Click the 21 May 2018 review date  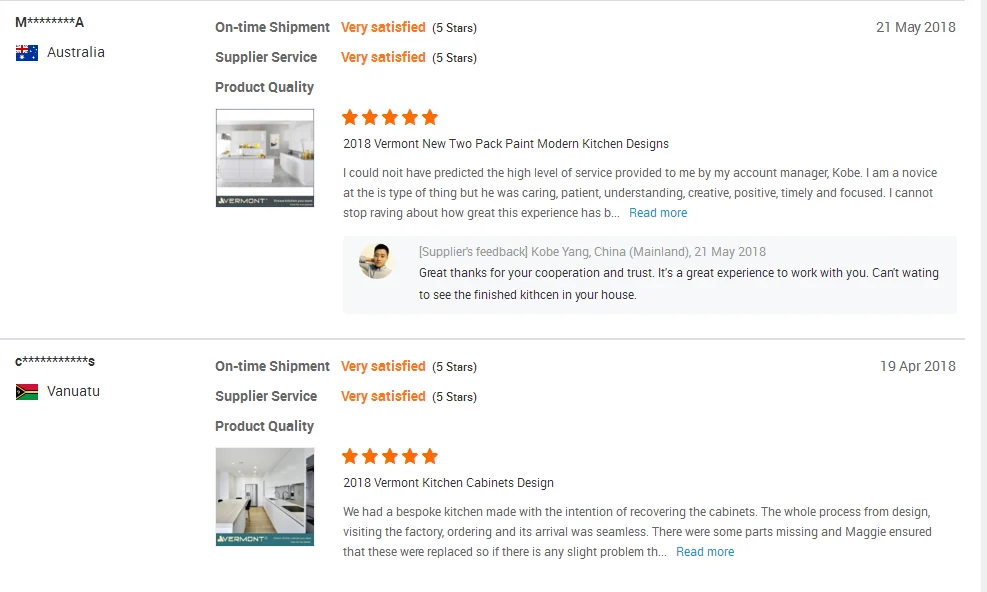[915, 27]
